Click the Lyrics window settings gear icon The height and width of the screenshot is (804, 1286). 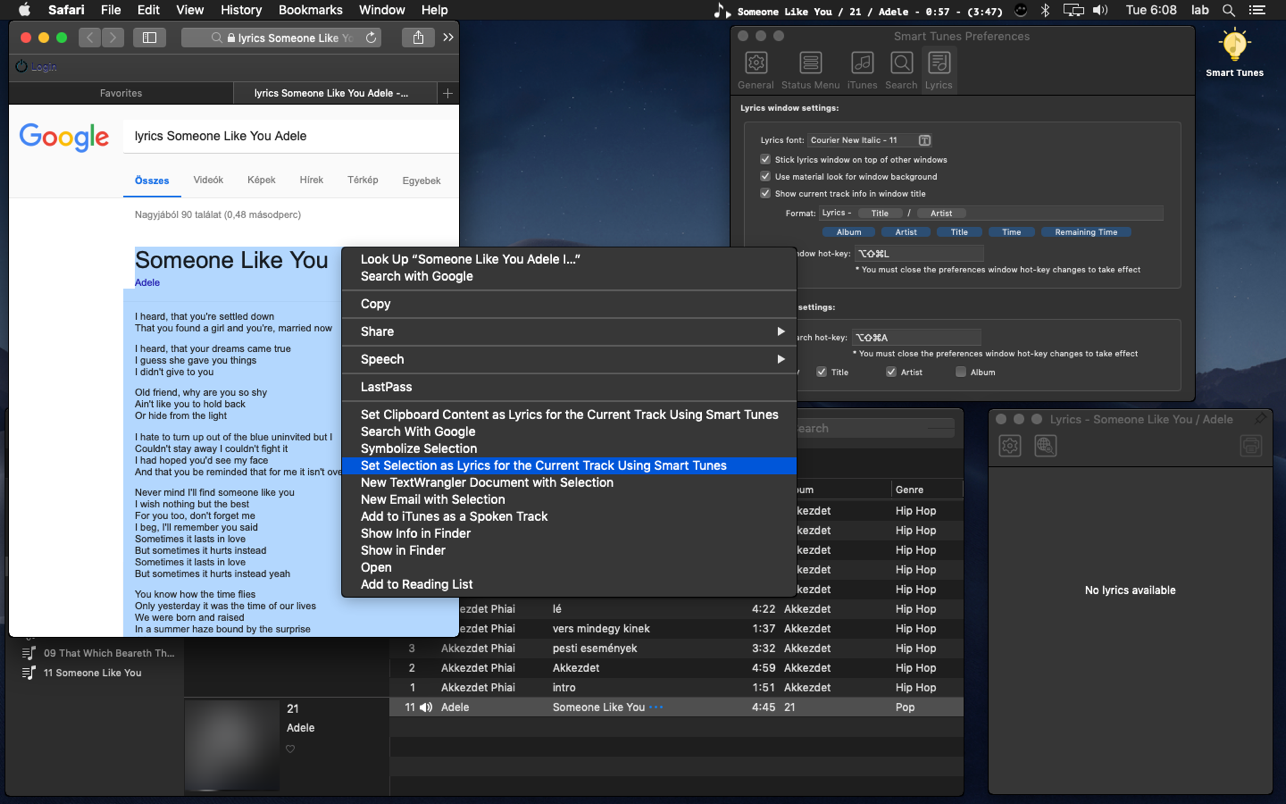pyautogui.click(x=1010, y=446)
